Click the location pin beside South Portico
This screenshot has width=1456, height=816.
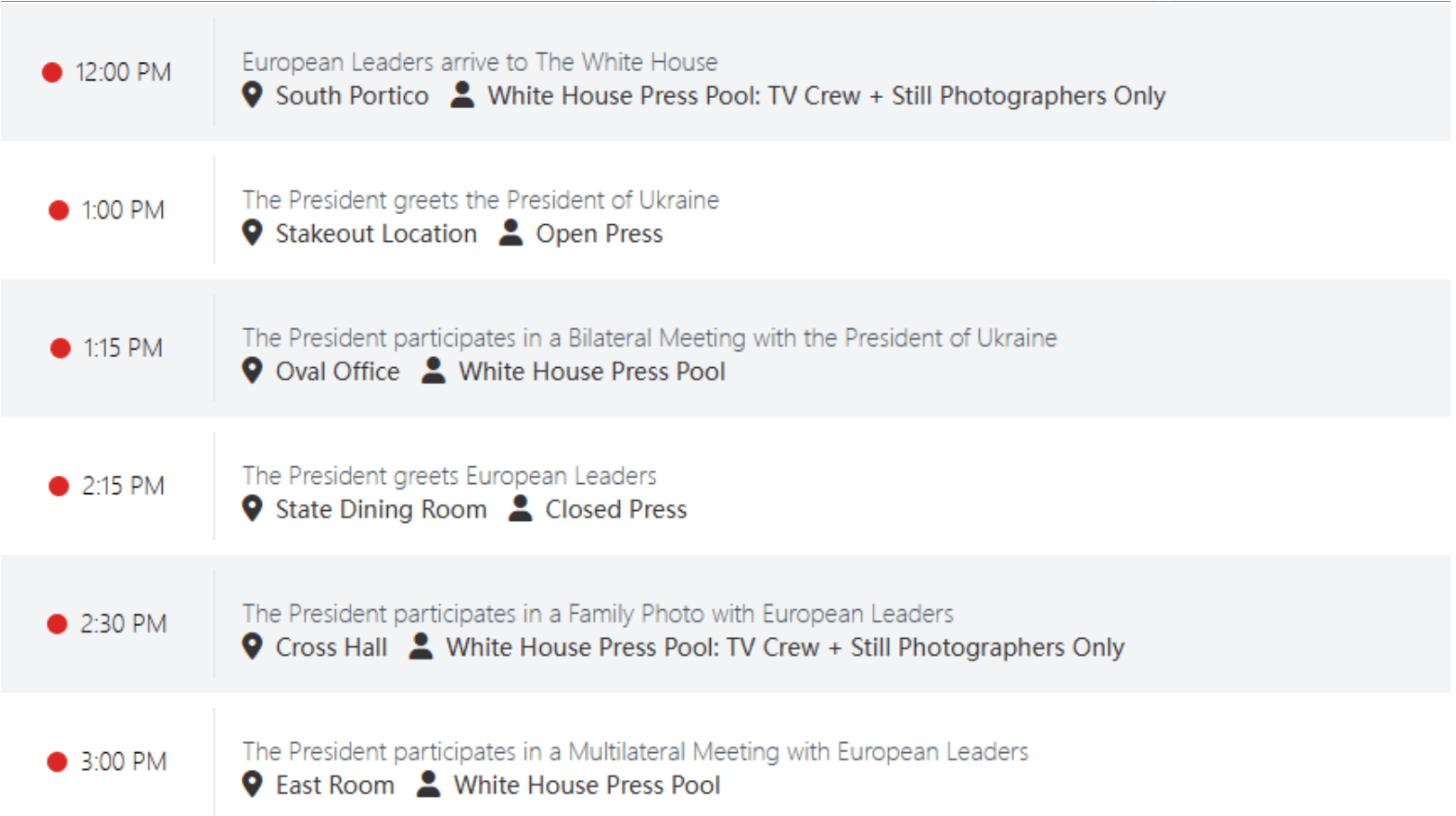(253, 94)
